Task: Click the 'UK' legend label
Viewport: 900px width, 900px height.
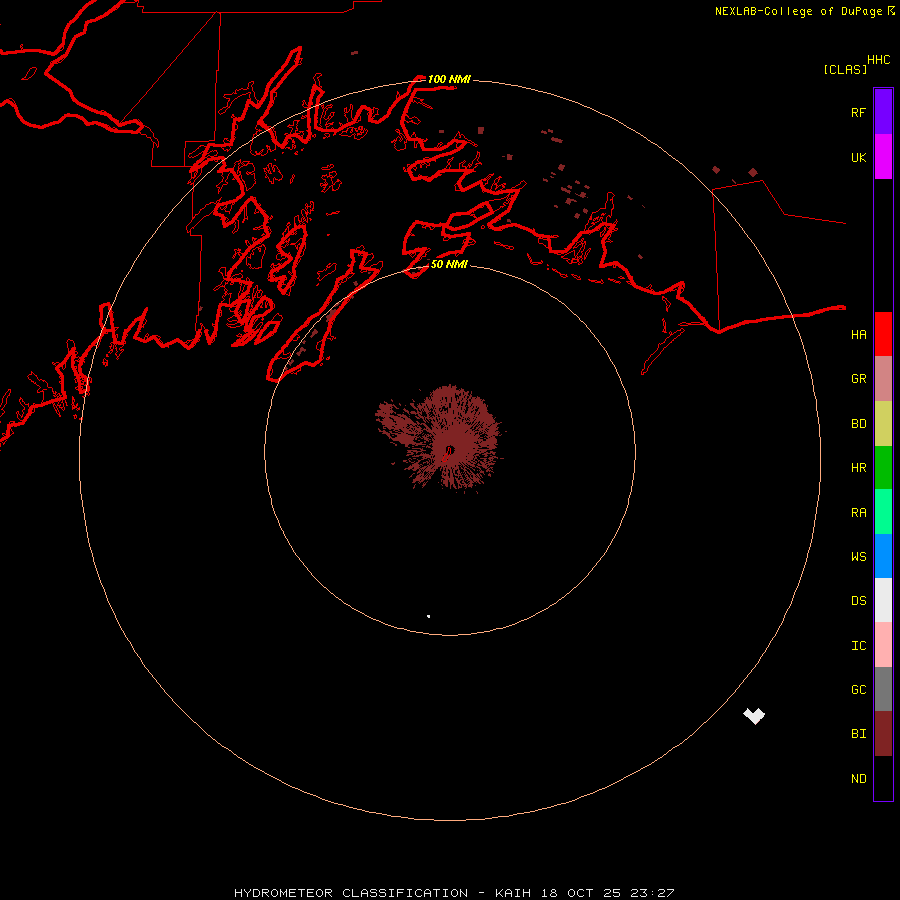Action: 858,157
